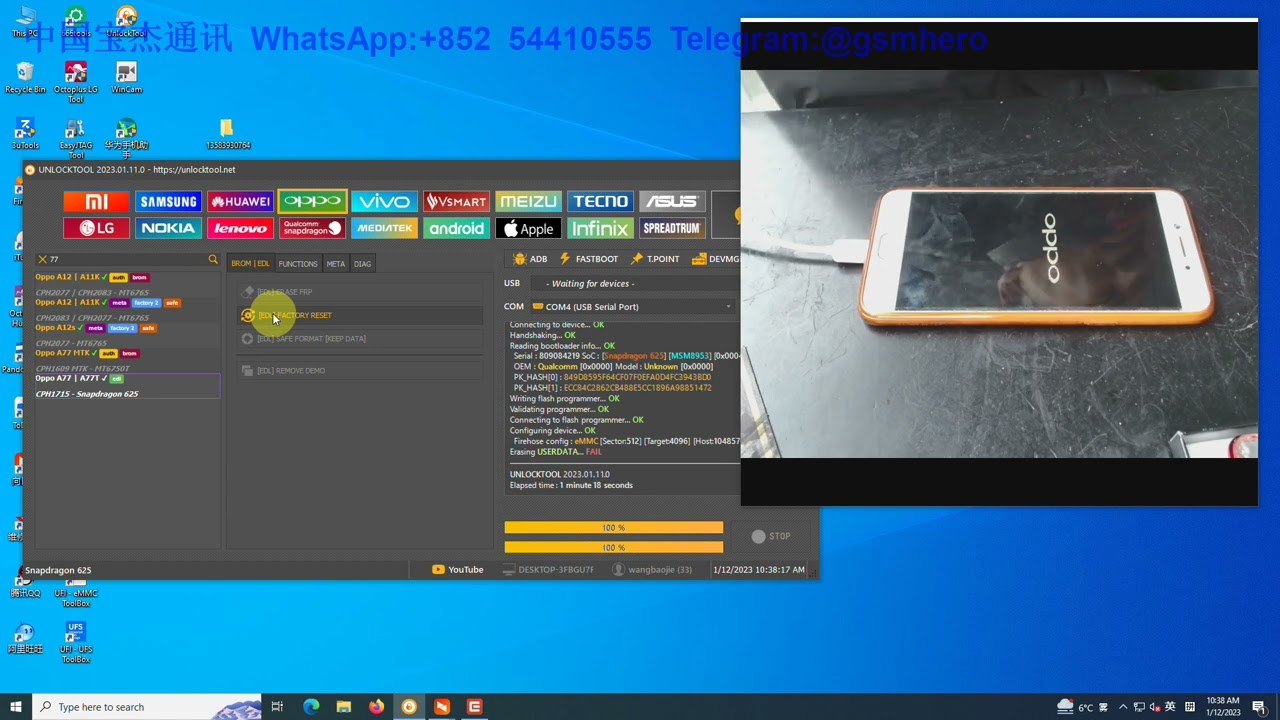The image size is (1280, 720).
Task: Open the WinCam desktop shortcut
Action: [x=126, y=78]
